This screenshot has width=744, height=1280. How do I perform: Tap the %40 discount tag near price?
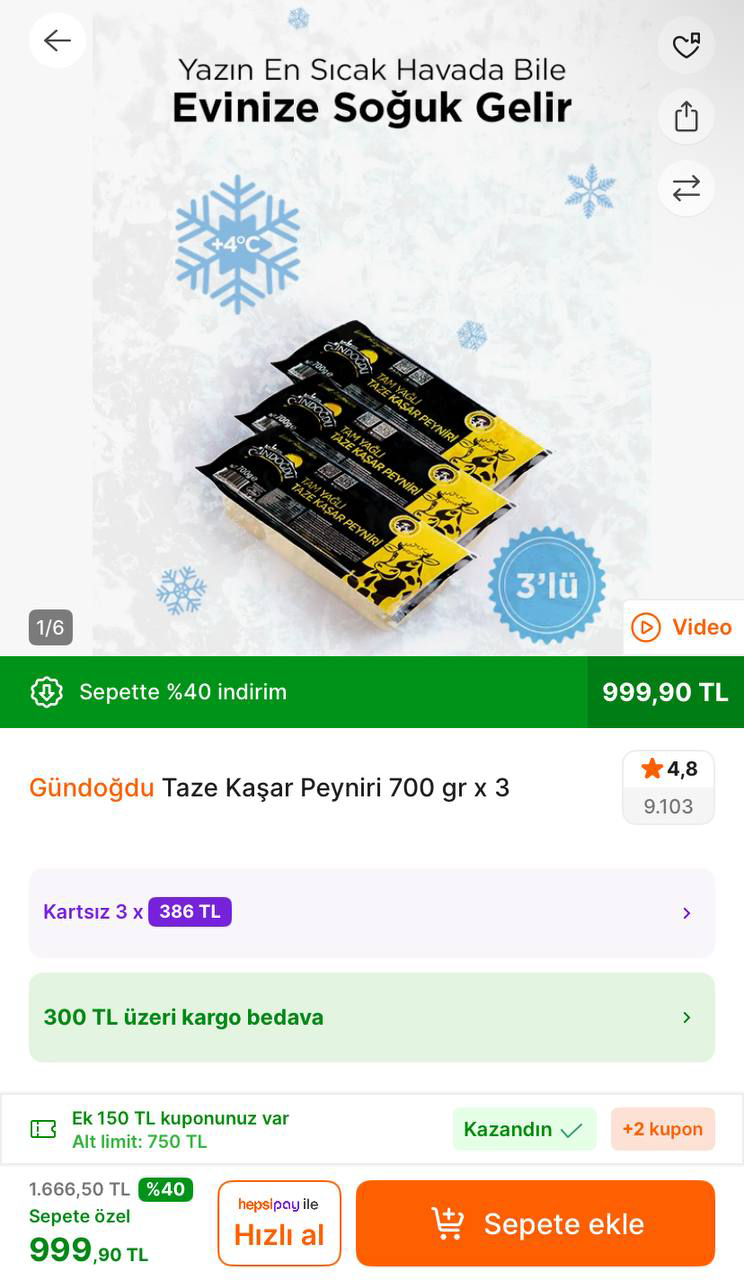[x=165, y=1189]
